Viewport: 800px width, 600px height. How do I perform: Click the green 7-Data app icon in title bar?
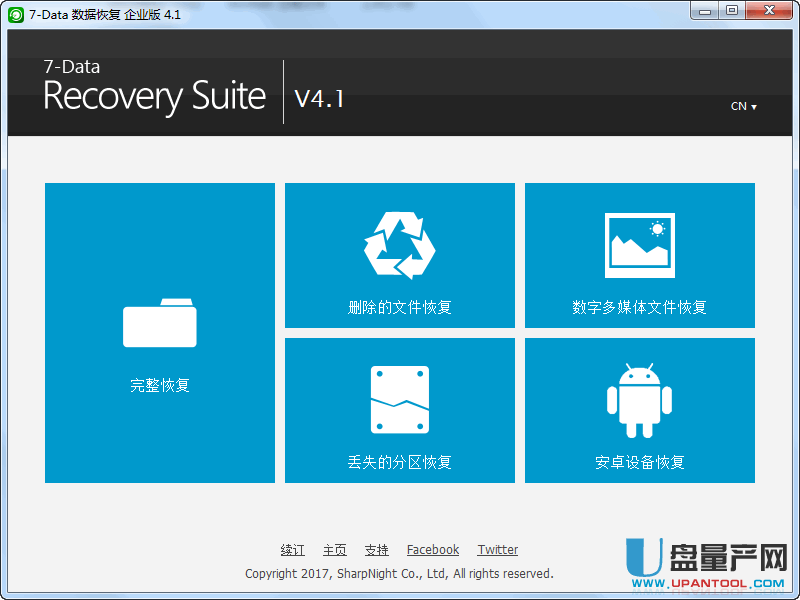pyautogui.click(x=16, y=13)
